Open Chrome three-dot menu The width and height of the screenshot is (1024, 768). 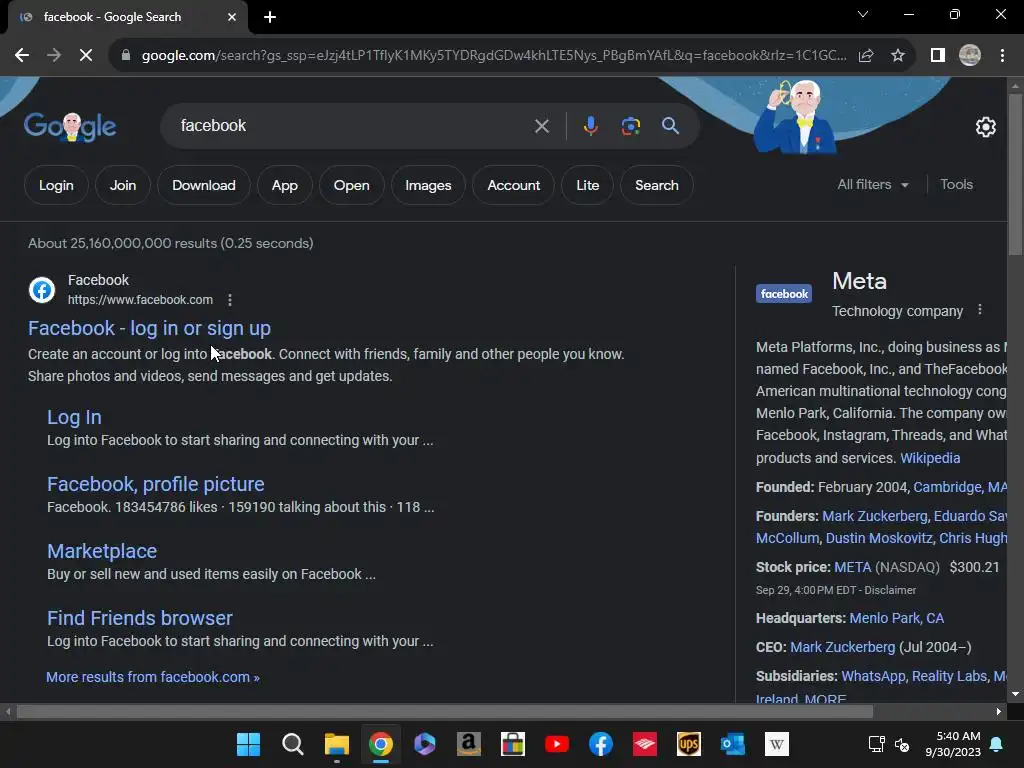click(1002, 56)
